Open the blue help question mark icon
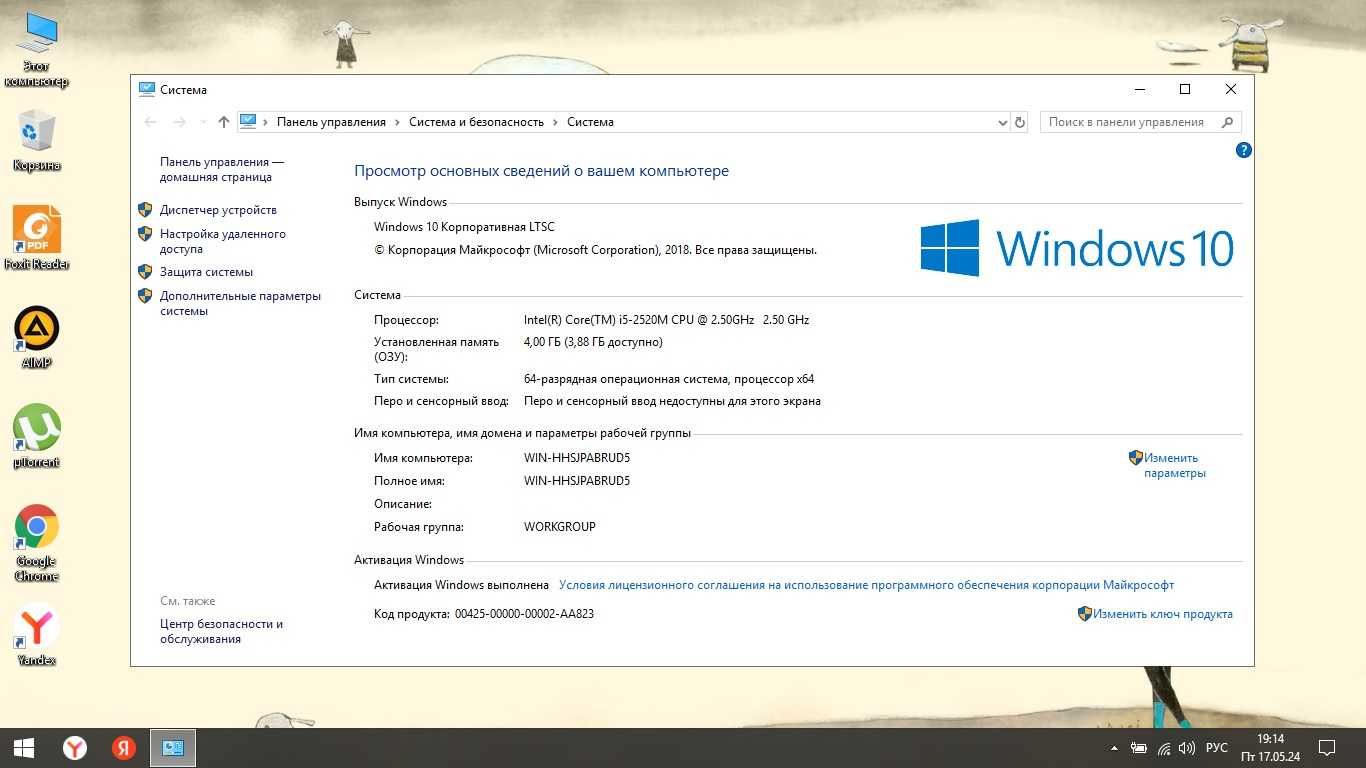This screenshot has width=1366, height=768. click(1243, 150)
